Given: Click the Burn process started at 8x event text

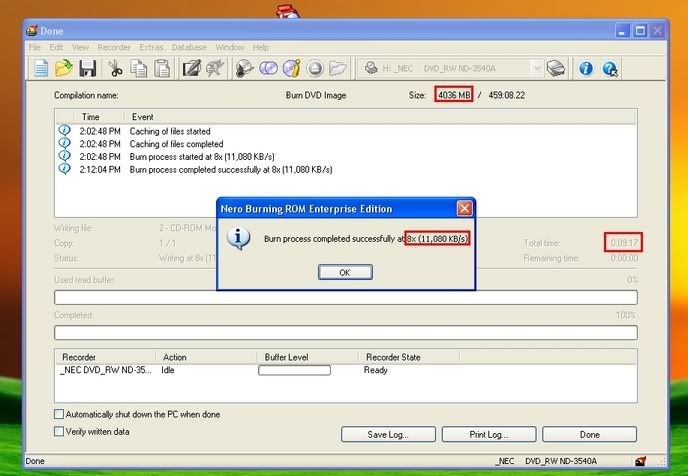Looking at the screenshot, I should pyautogui.click(x=202, y=157).
